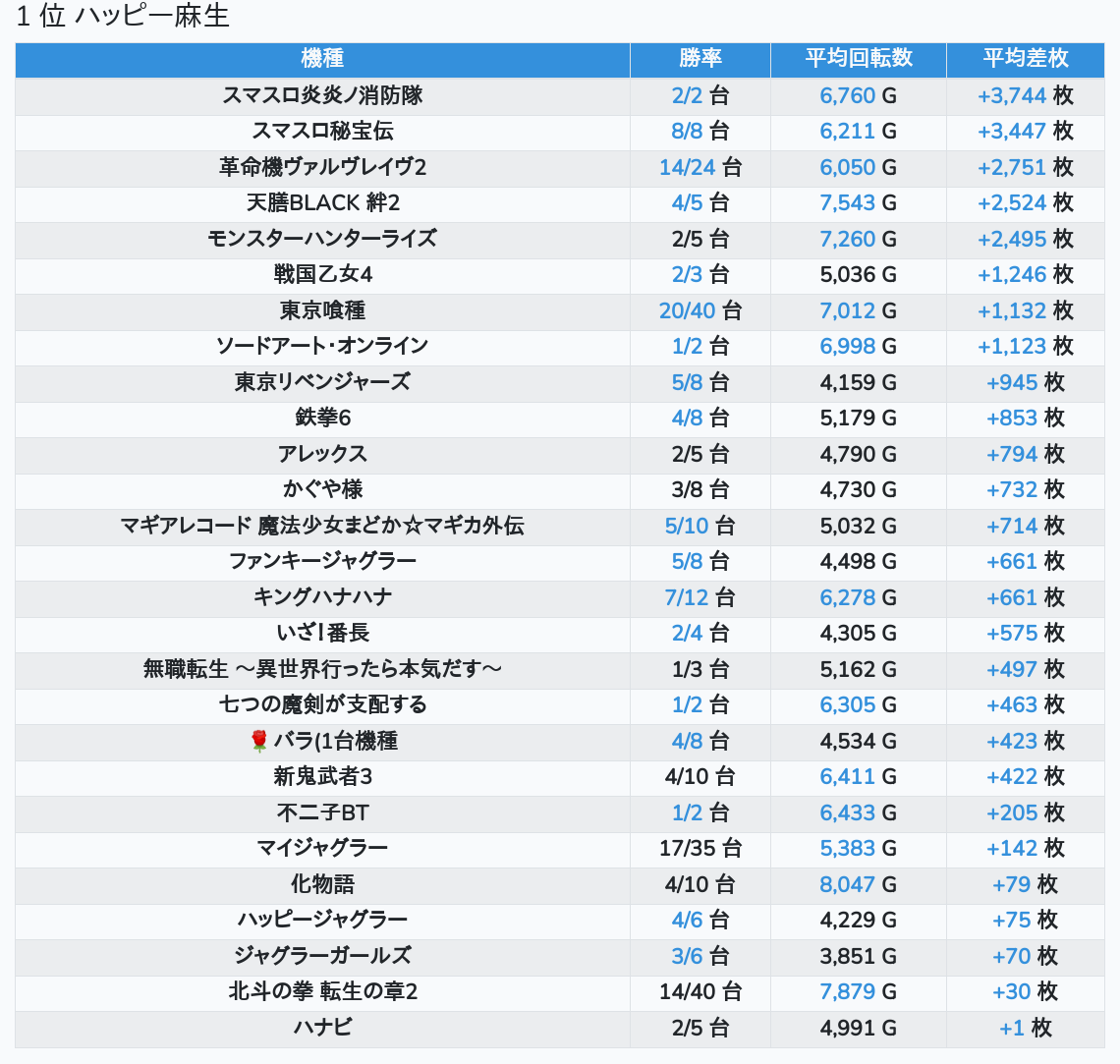Sort by the 機種 column header
Screen dimensions: 1120x1064
click(322, 59)
